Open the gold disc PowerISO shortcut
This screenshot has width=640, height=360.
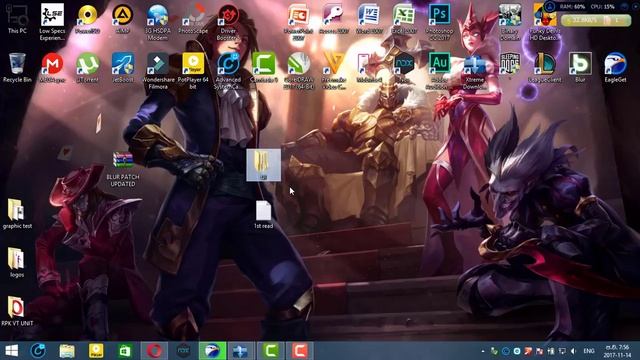click(87, 19)
